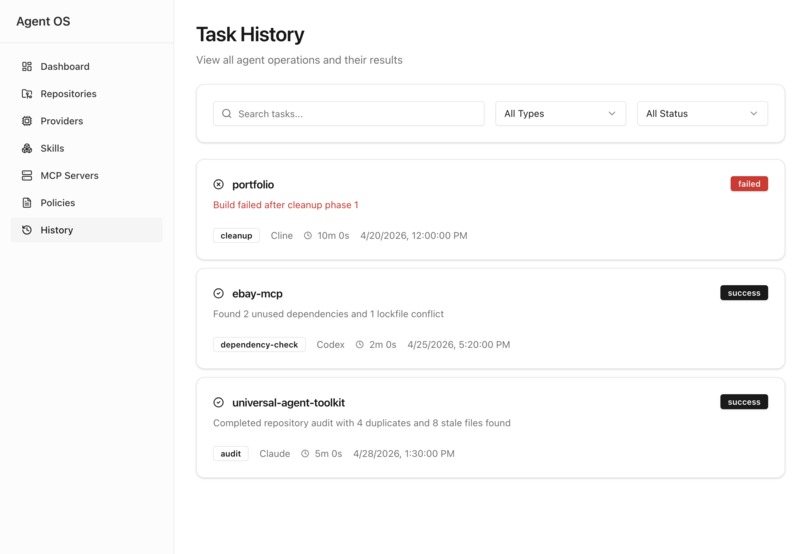Click the Skills cubes icon
Screen dimensions: 806x554
tap(27, 148)
